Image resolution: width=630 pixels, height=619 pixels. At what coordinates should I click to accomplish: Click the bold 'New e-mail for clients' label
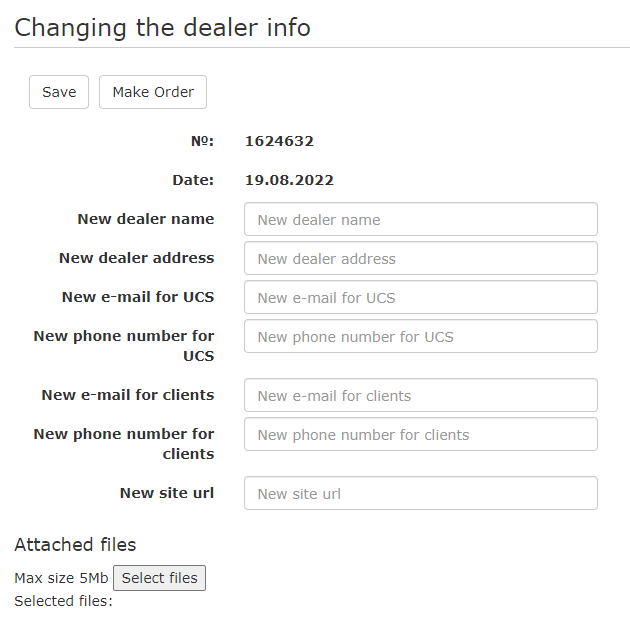pos(128,395)
